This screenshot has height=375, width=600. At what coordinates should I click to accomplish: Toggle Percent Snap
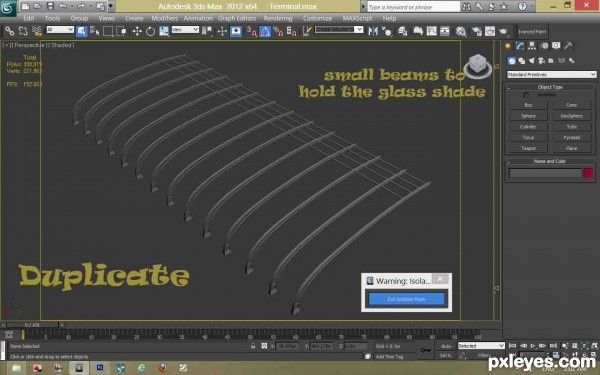[278, 31]
